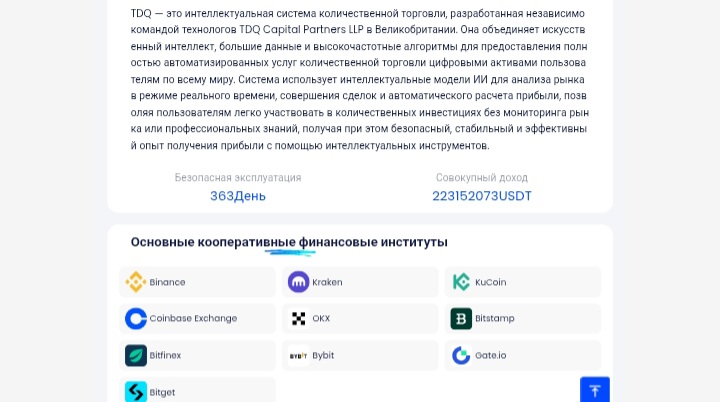Click heading Основные кооперативные финансовые институты
The height and width of the screenshot is (402, 720).
[289, 242]
